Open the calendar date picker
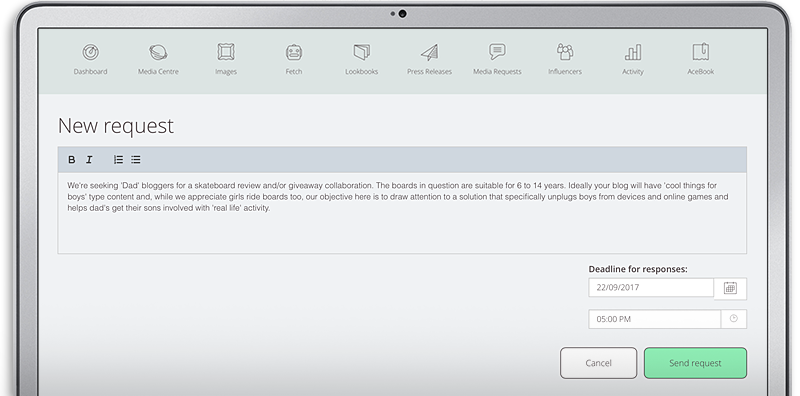This screenshot has width=800, height=396. click(x=730, y=288)
